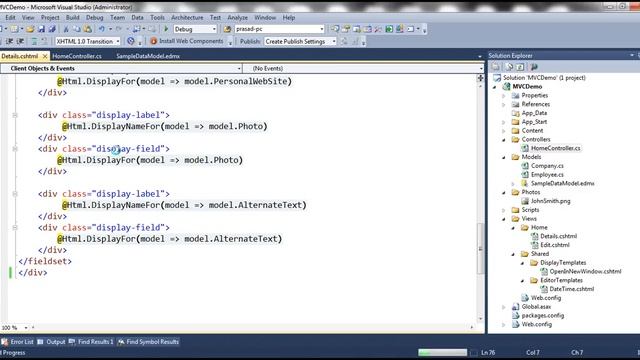
Task: Click the Increase Indent toolbar icon
Action: click(20, 41)
